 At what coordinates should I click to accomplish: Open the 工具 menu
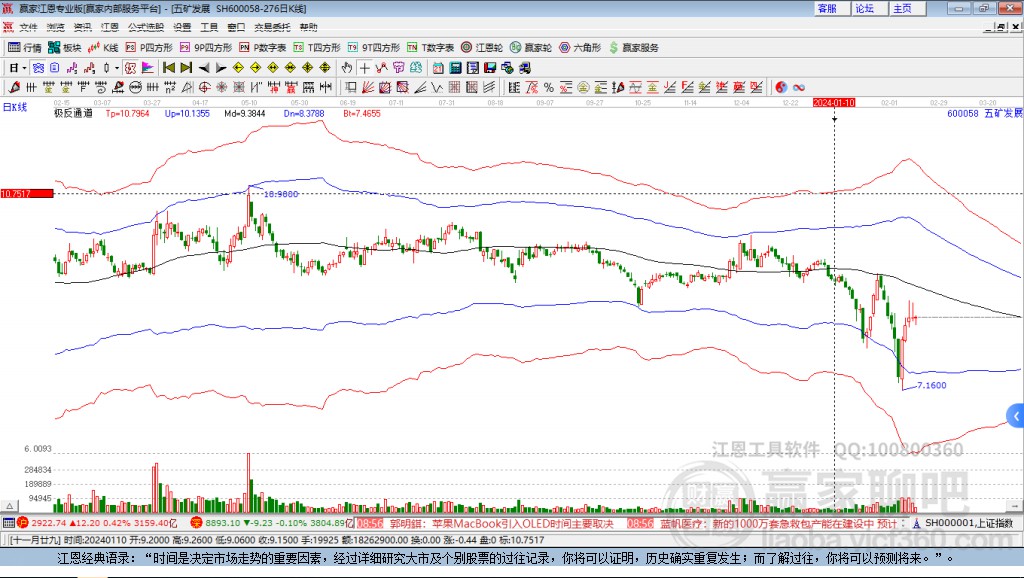click(209, 27)
